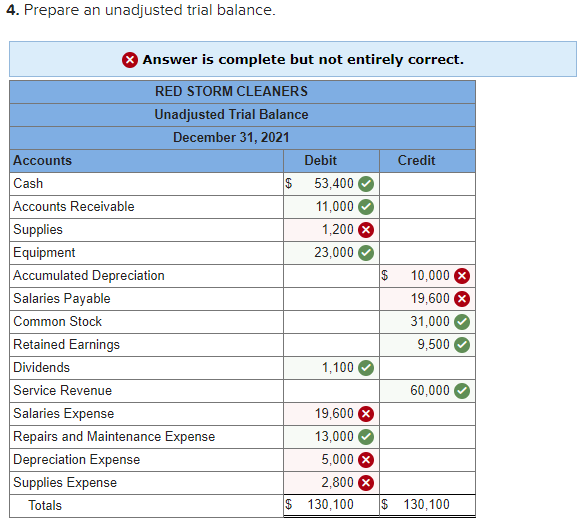Click the 'Debit' column header
This screenshot has height=527, width=584.
[320, 161]
